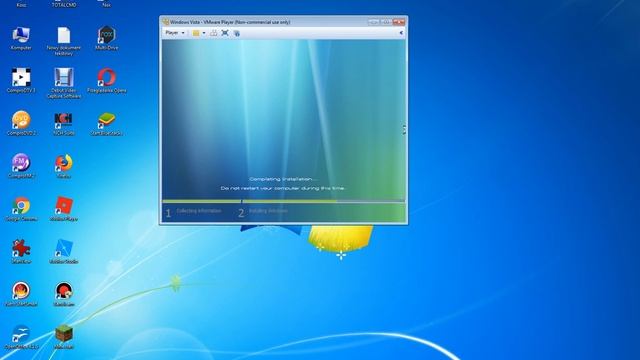640x360 pixels.
Task: Send Ctrl+Alt+Del to the virtual machine
Action: [x=213, y=33]
